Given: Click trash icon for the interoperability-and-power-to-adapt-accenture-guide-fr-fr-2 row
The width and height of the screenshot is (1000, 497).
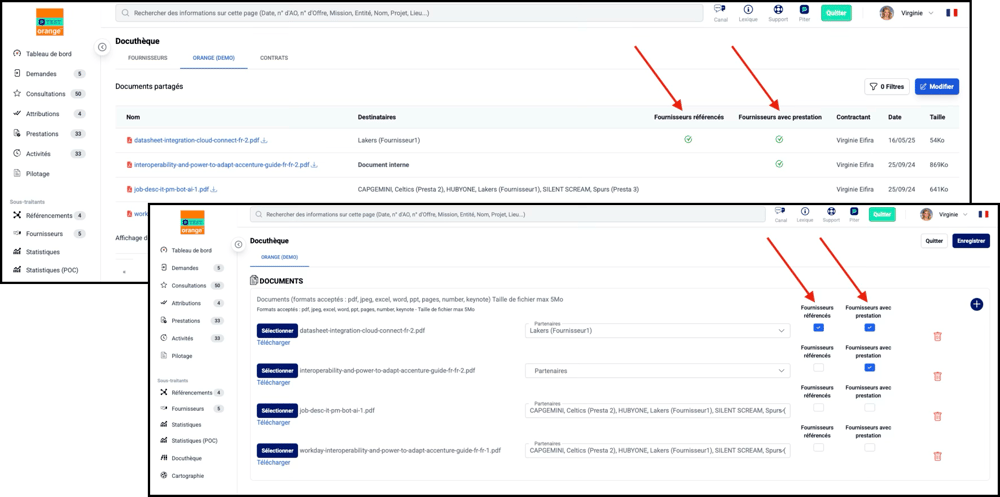Looking at the screenshot, I should [x=937, y=376].
